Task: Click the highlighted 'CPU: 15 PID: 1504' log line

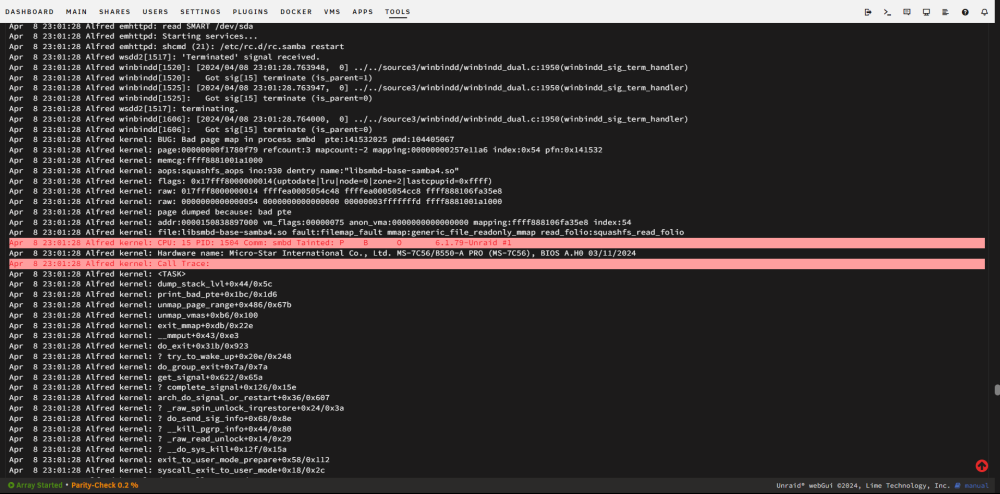Action: [496, 243]
